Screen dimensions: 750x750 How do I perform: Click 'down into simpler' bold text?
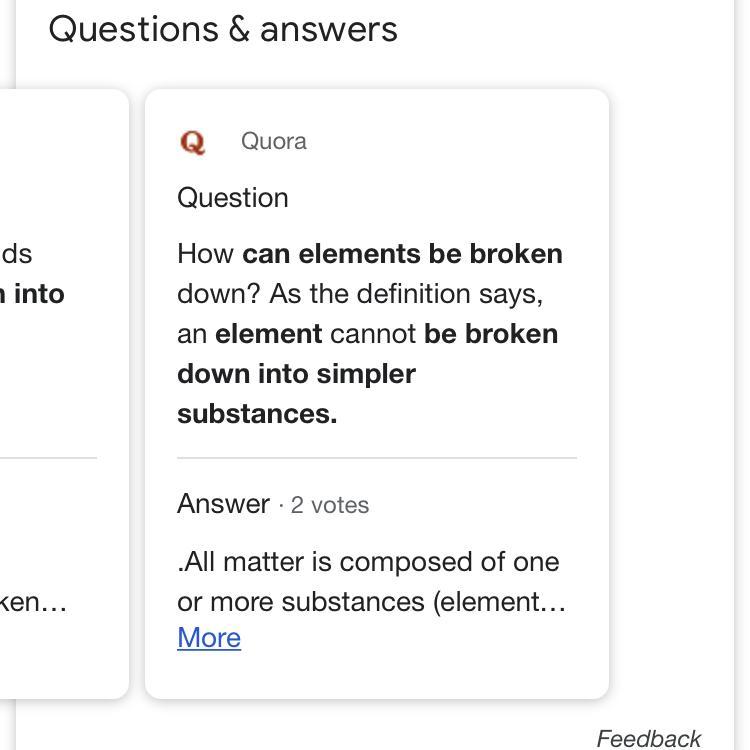pyautogui.click(x=296, y=374)
